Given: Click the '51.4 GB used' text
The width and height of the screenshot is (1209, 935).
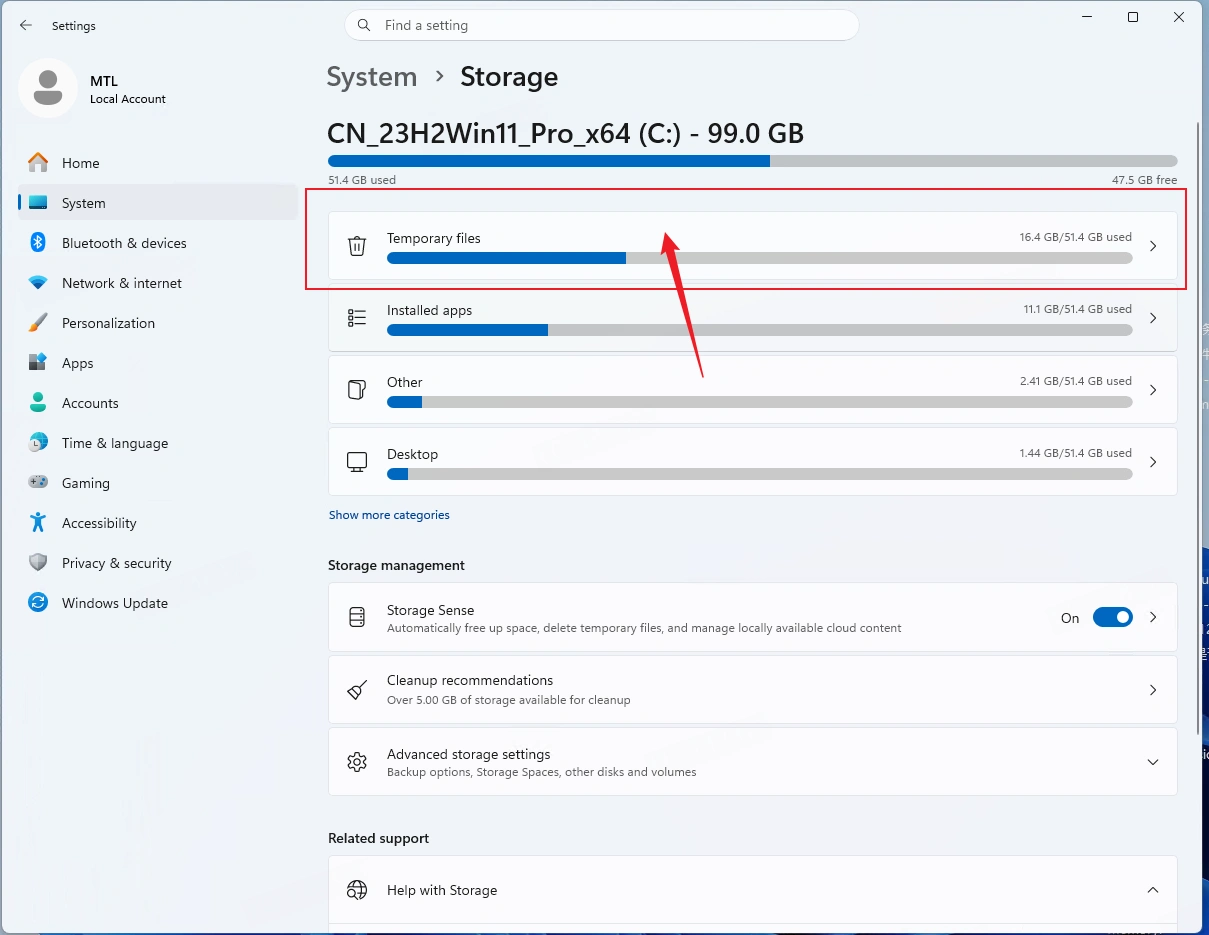Looking at the screenshot, I should 362,180.
